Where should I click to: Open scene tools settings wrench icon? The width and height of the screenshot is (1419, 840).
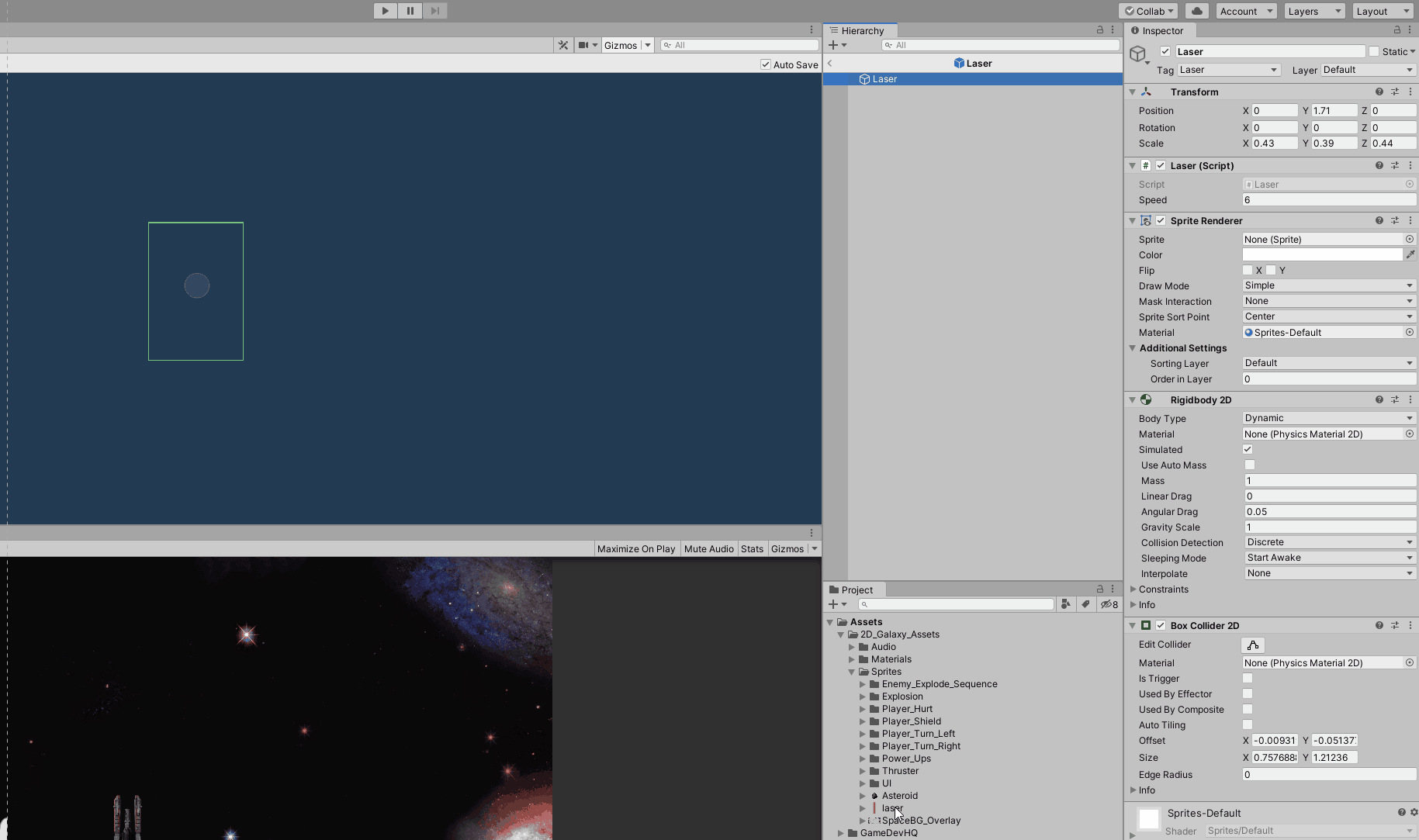pyautogui.click(x=563, y=45)
